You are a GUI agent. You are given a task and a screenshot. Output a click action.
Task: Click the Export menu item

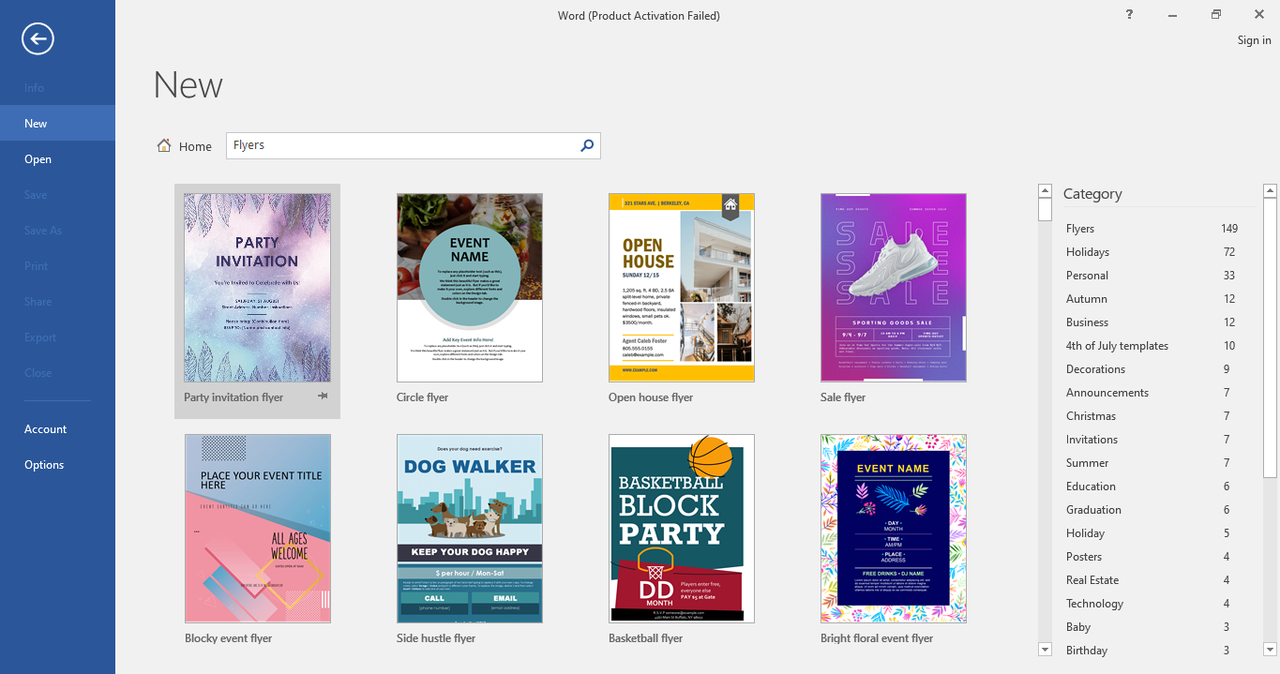click(57, 337)
